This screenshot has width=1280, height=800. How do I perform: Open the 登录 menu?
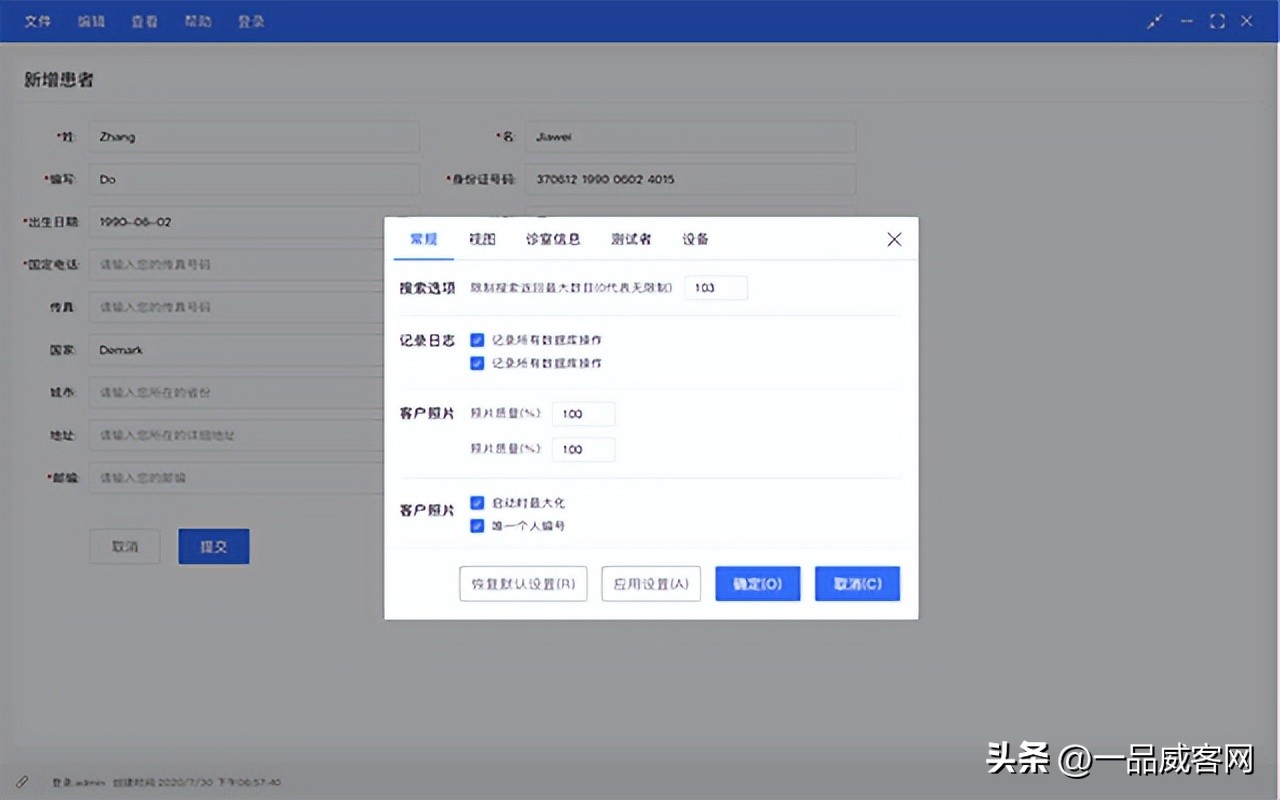tap(251, 21)
